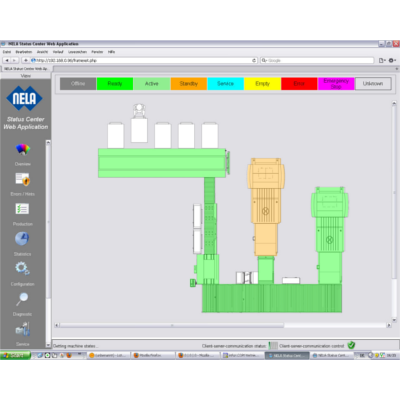Open the browser settings gear dropdown
The image size is (400, 400).
click(392, 60)
